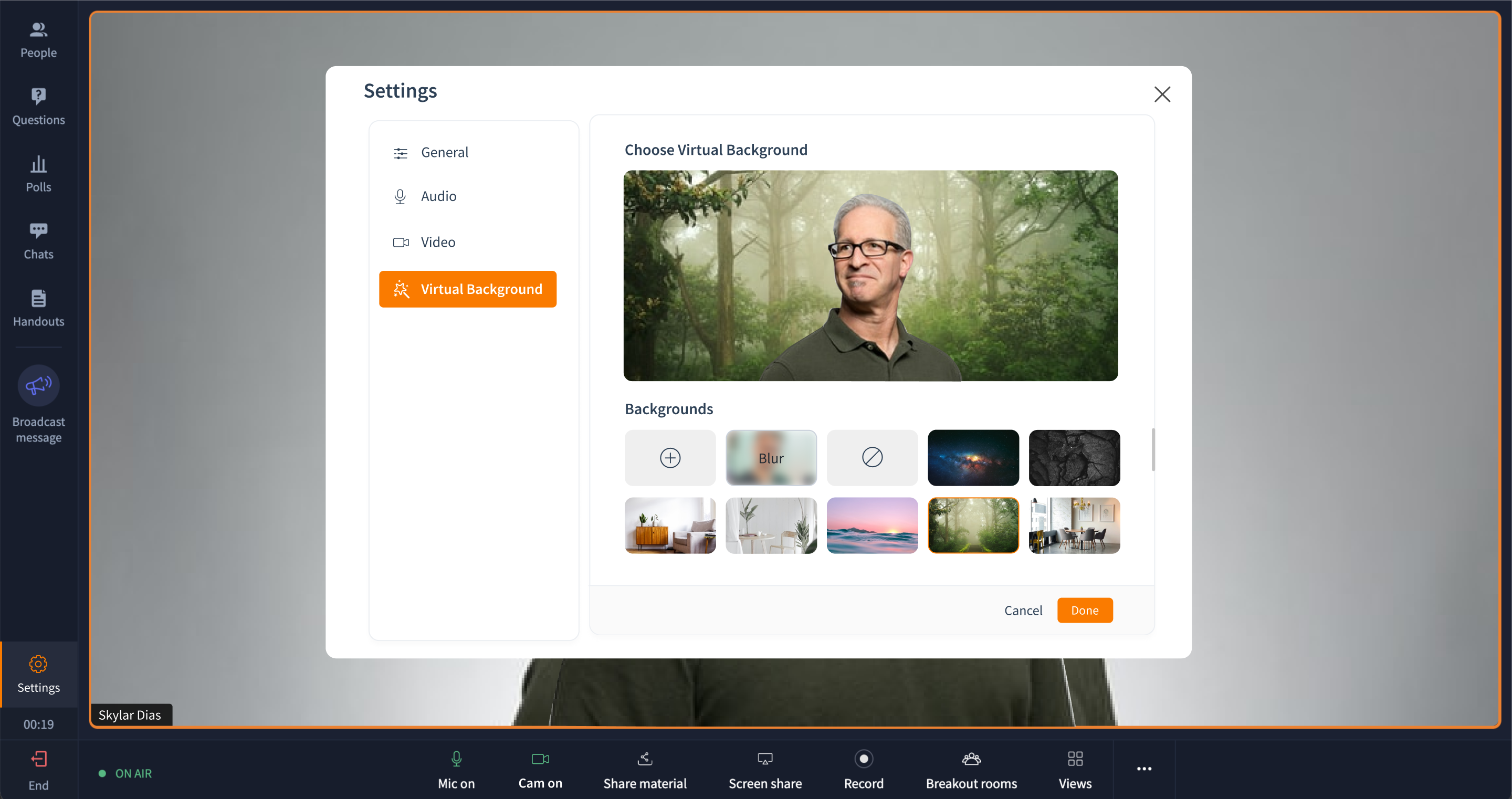Switch to the Audio settings tab
Viewport: 1512px width, 799px height.
click(438, 196)
